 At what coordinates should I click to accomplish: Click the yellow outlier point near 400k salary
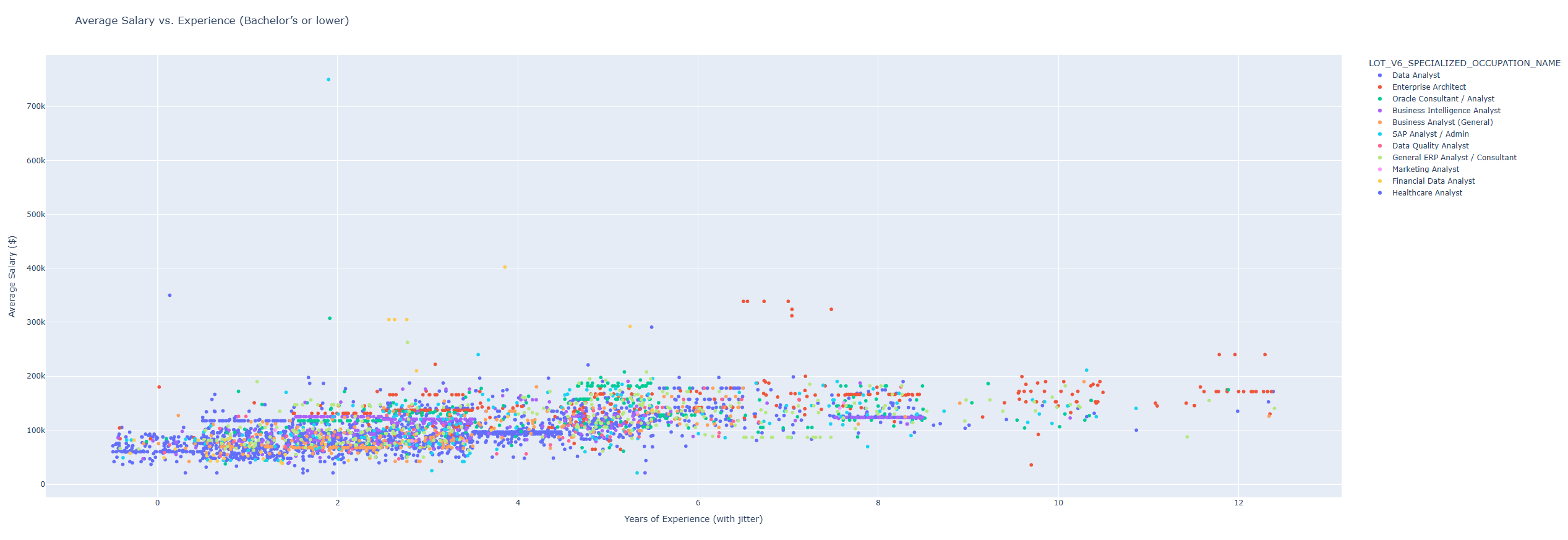(x=505, y=267)
